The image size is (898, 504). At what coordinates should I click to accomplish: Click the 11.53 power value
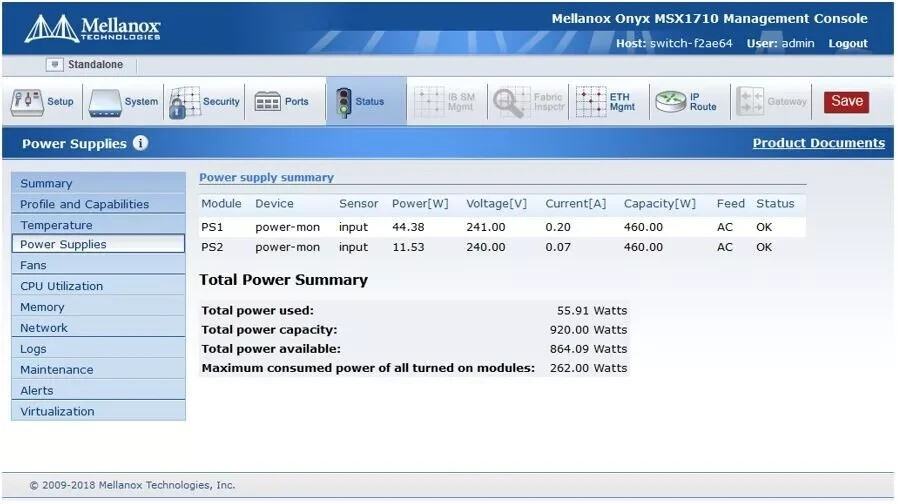coord(408,247)
